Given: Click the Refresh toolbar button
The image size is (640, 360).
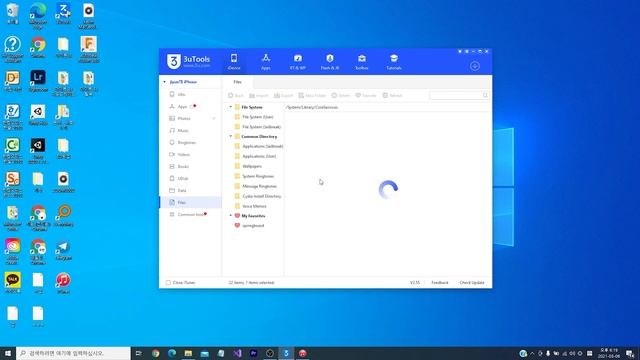Looking at the screenshot, I should [392, 96].
